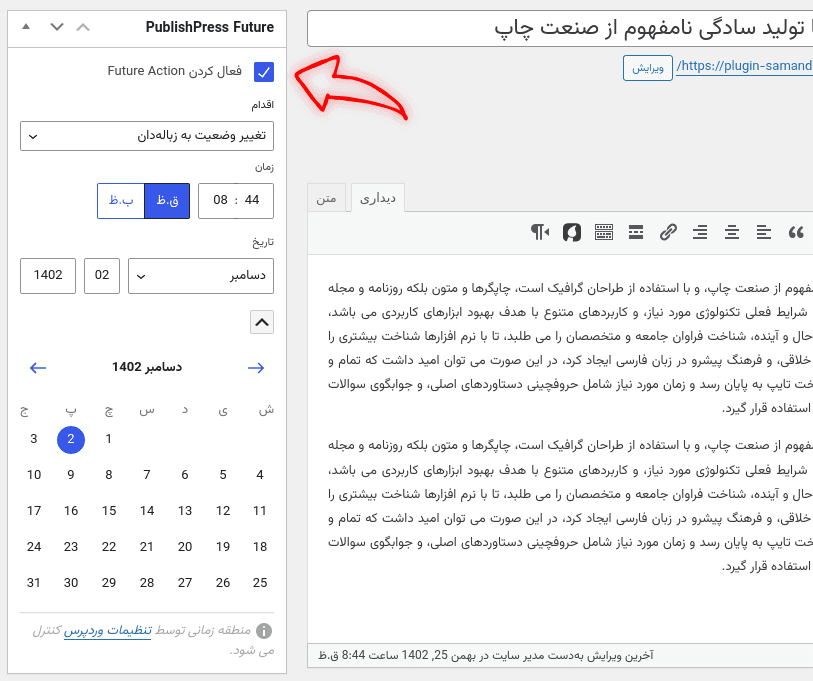
Task: Click the text direction paragraph icon
Action: (540, 232)
